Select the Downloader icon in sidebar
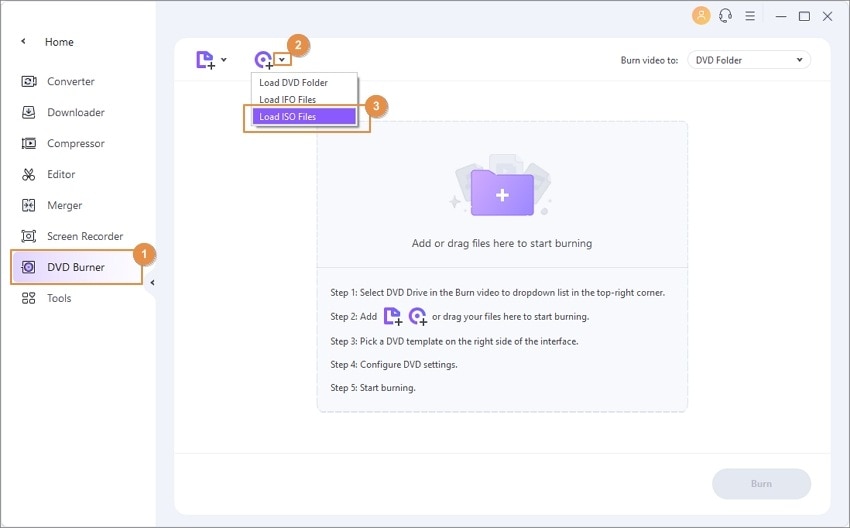850x528 pixels. tap(28, 112)
